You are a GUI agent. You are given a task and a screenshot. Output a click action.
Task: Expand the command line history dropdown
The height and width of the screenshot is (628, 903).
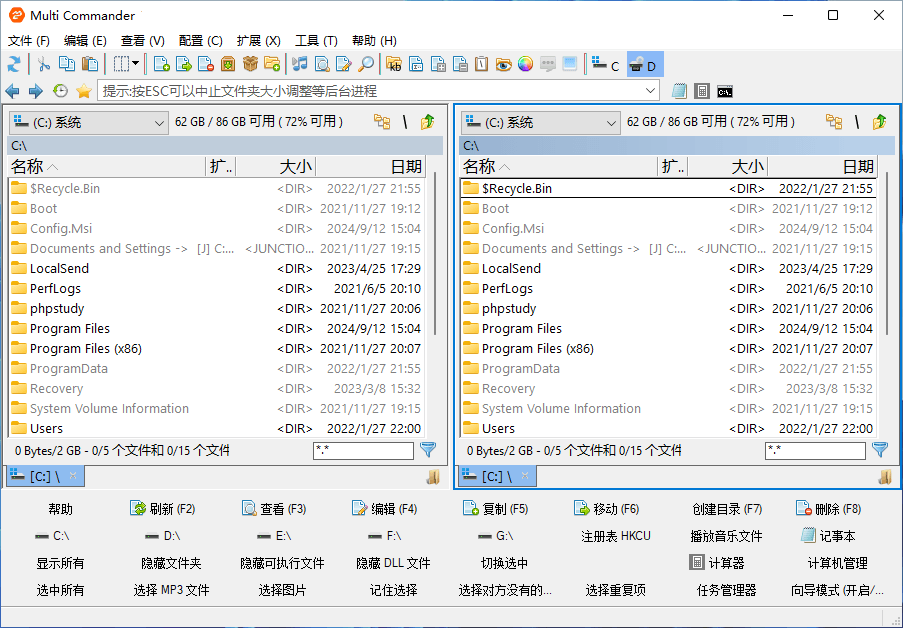[x=651, y=91]
